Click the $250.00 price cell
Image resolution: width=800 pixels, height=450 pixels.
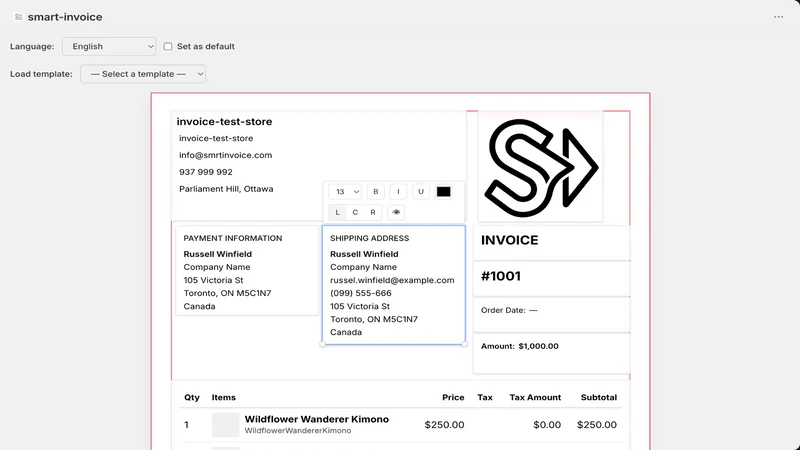point(444,425)
